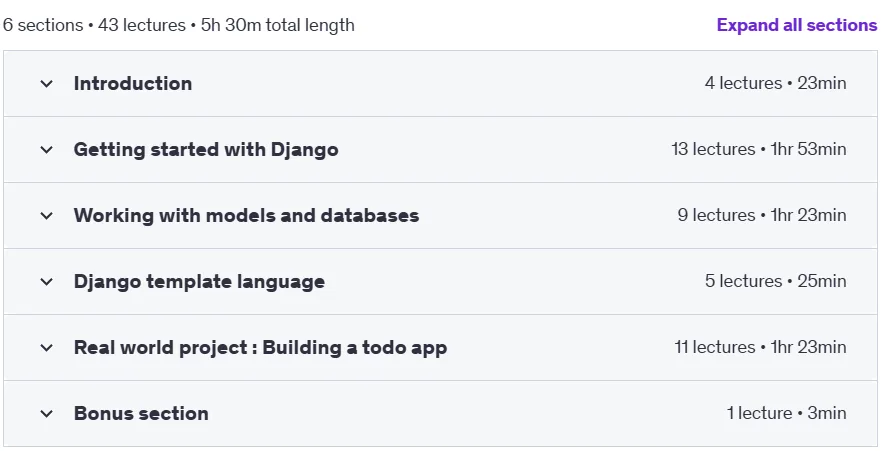The image size is (881, 451).
Task: Open the Bonus section heading text
Action: coord(141,414)
